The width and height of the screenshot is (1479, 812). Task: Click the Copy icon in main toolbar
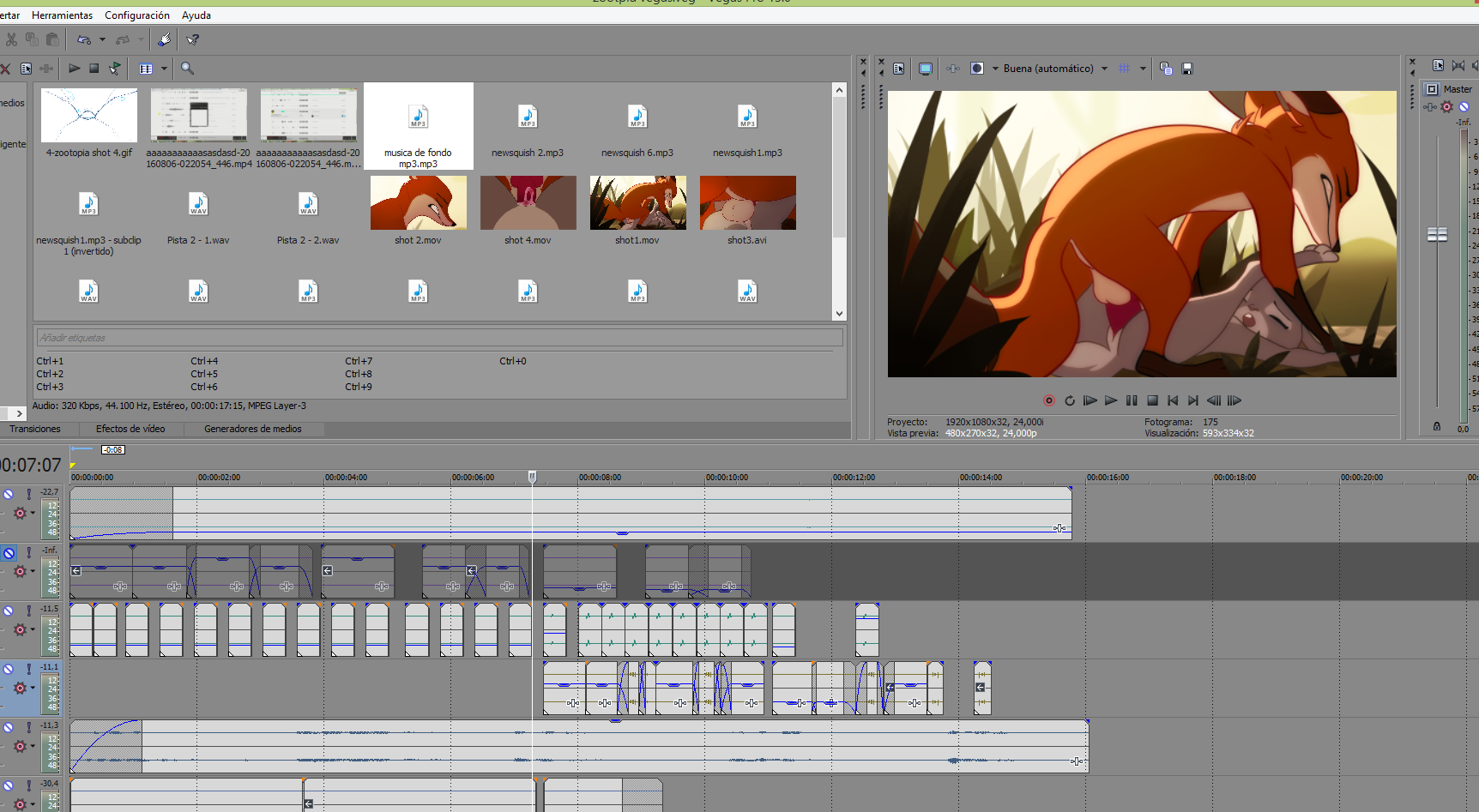(32, 39)
